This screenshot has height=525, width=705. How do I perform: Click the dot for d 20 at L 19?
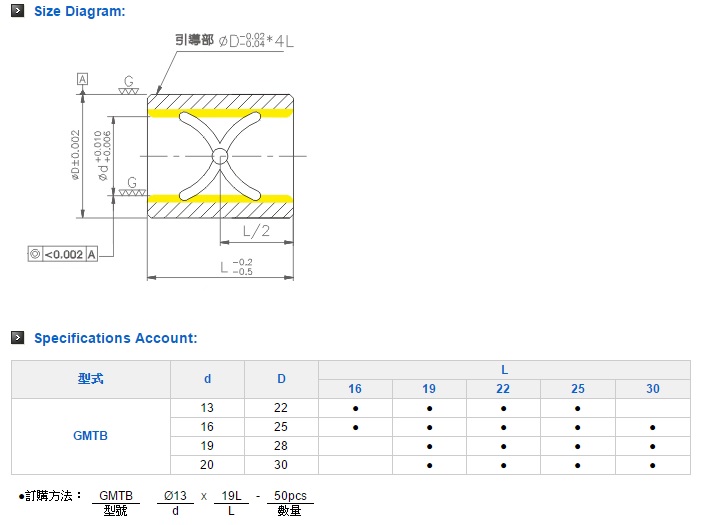pos(429,465)
